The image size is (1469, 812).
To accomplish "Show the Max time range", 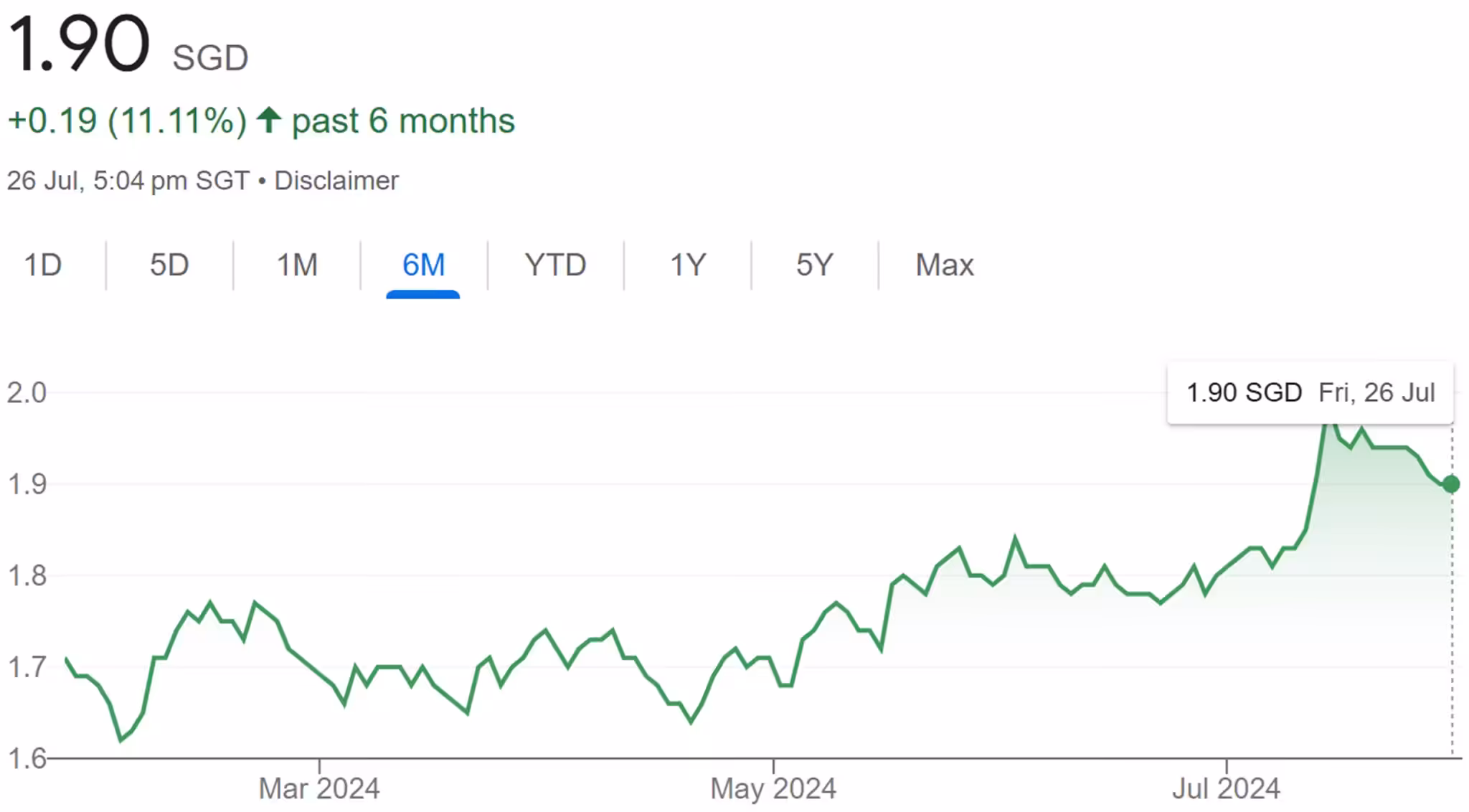I will (x=945, y=265).
